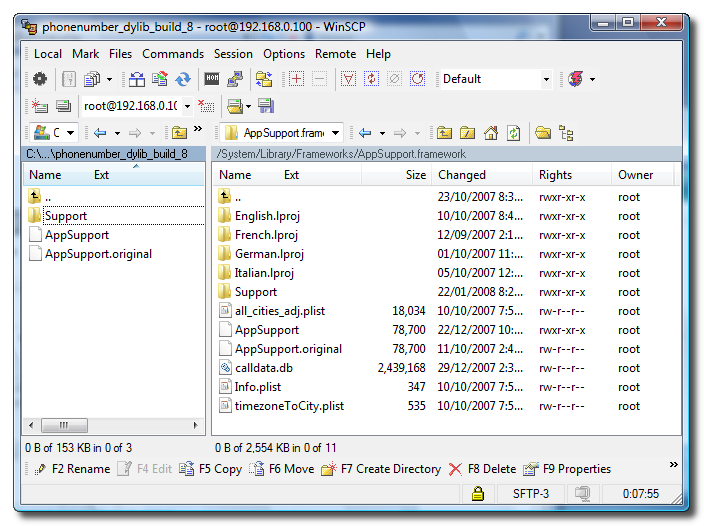The height and width of the screenshot is (526, 704).
Task: Open the Options menu
Action: click(284, 54)
